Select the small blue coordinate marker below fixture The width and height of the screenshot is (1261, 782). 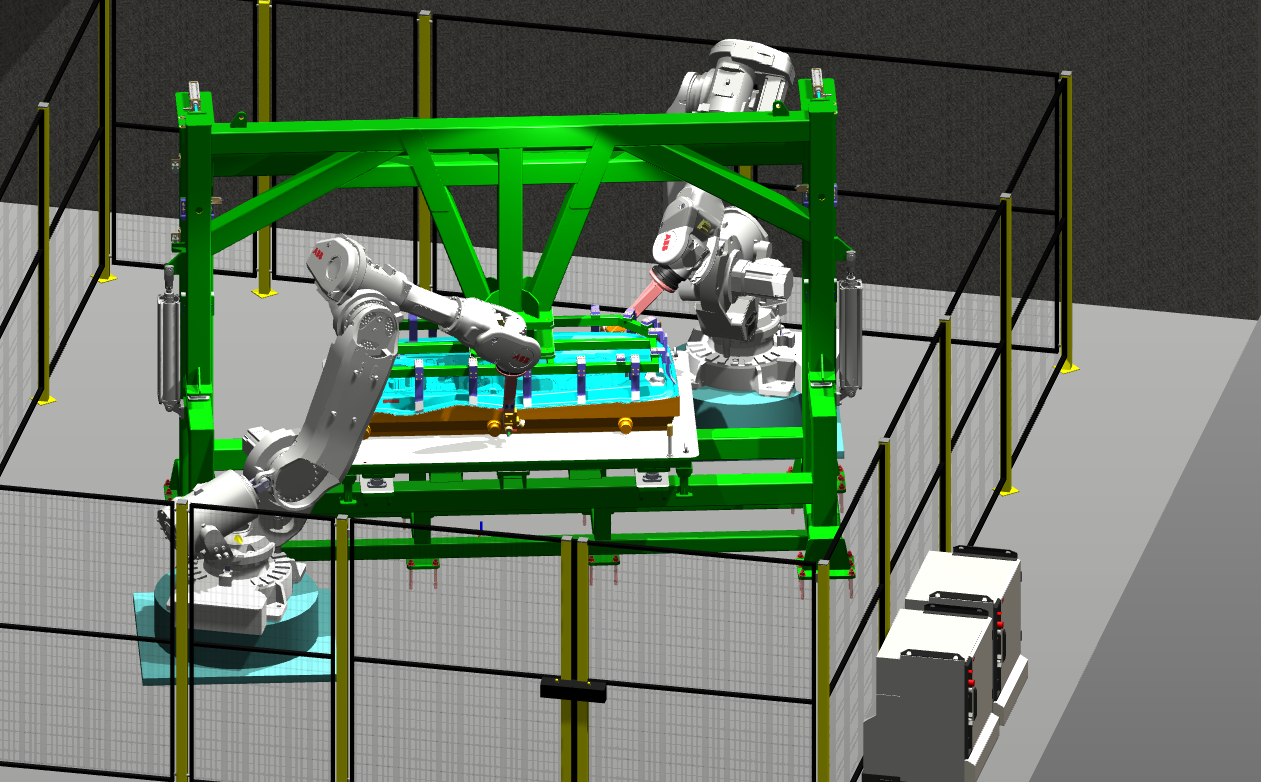pos(481,524)
